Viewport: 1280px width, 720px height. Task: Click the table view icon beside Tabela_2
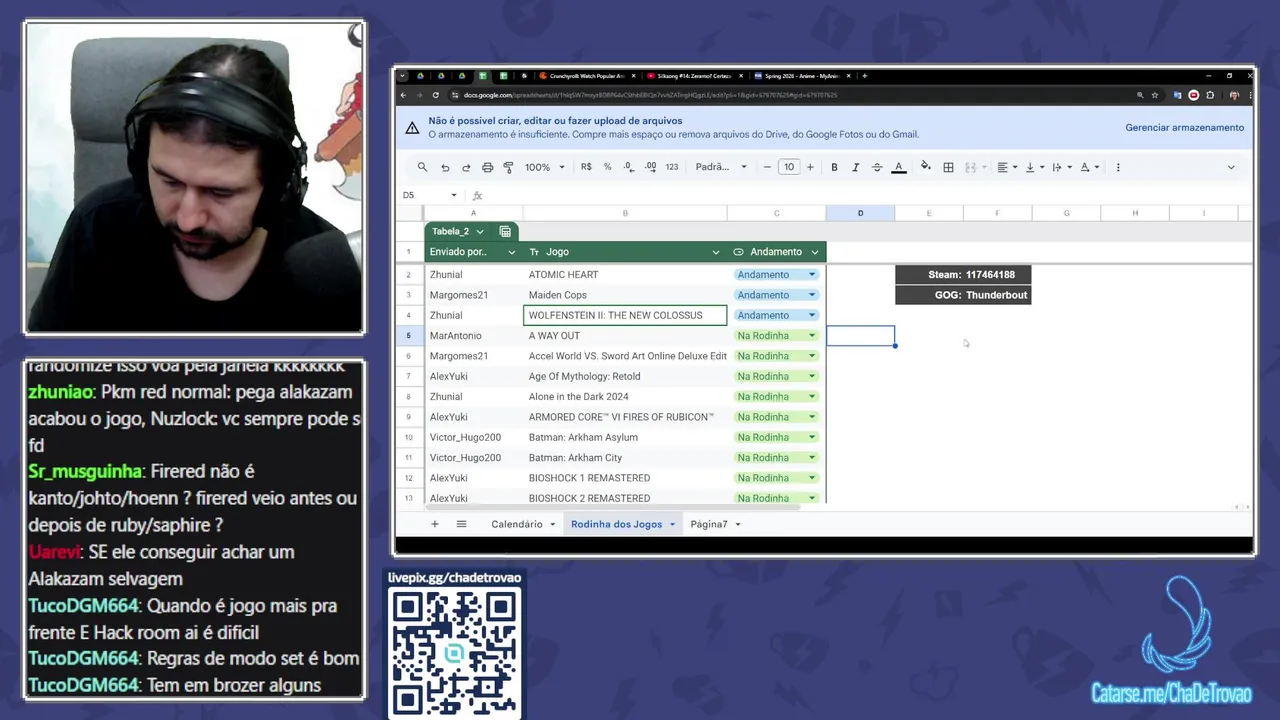tap(505, 231)
